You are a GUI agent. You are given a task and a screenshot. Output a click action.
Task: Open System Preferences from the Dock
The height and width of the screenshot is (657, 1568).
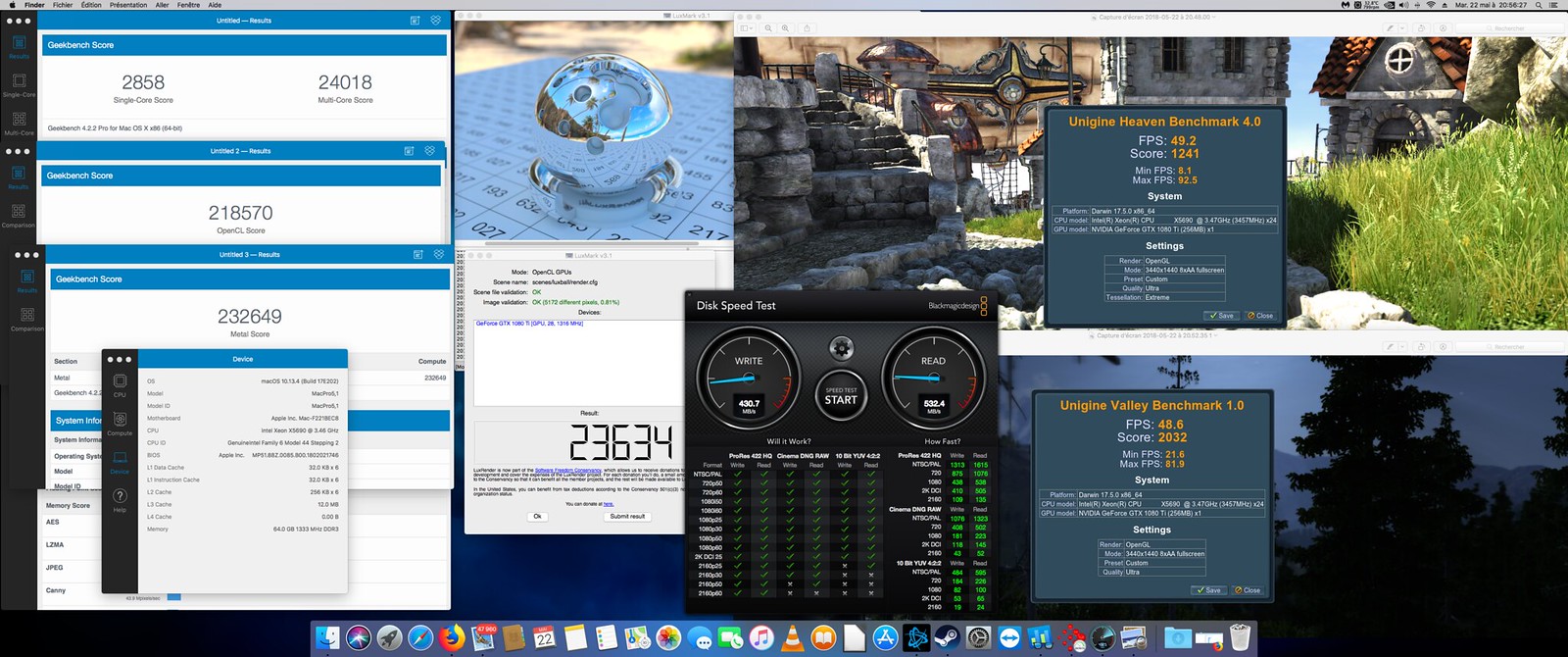(978, 638)
